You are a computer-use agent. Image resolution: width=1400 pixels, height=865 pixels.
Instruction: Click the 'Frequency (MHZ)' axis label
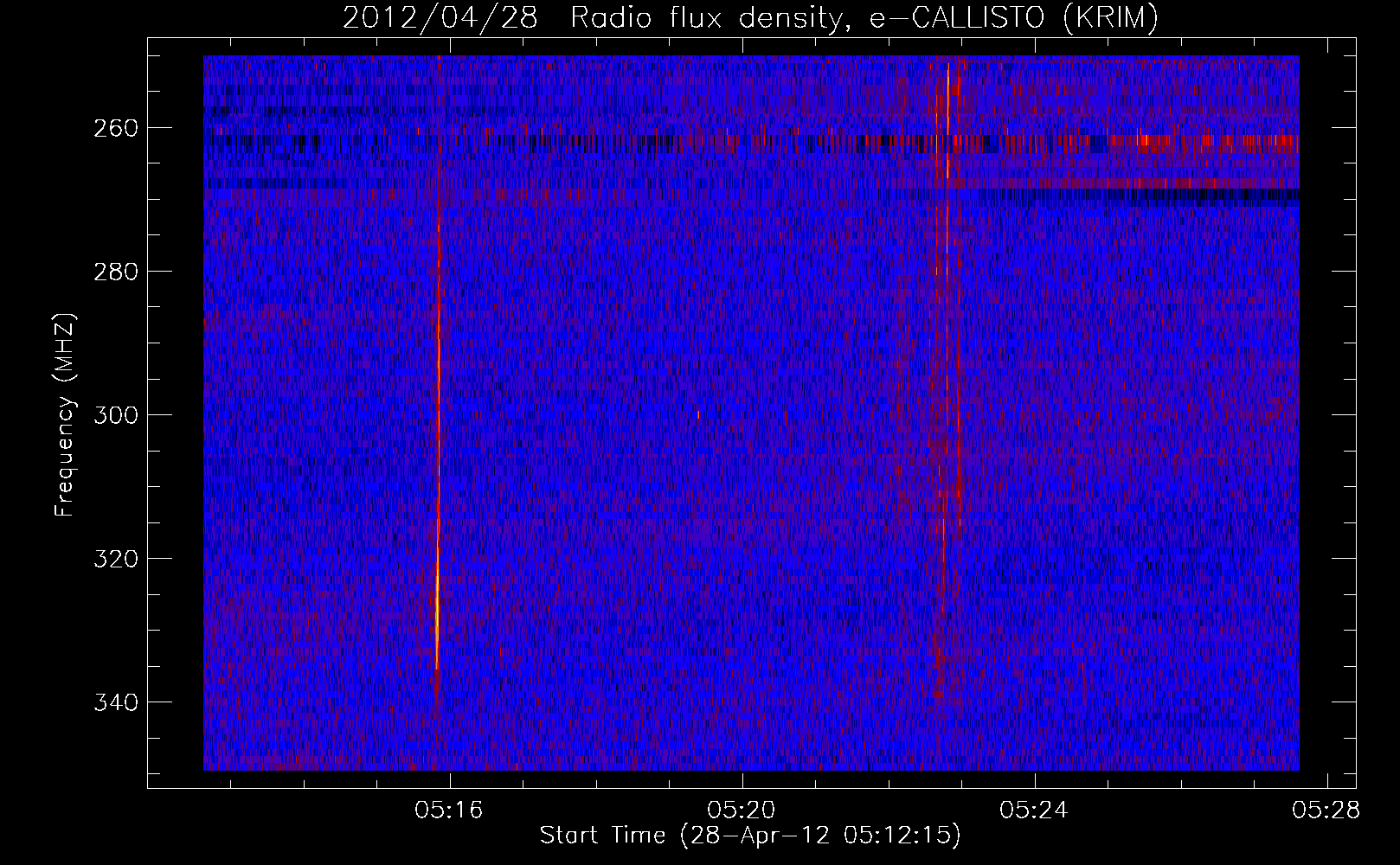(x=64, y=415)
